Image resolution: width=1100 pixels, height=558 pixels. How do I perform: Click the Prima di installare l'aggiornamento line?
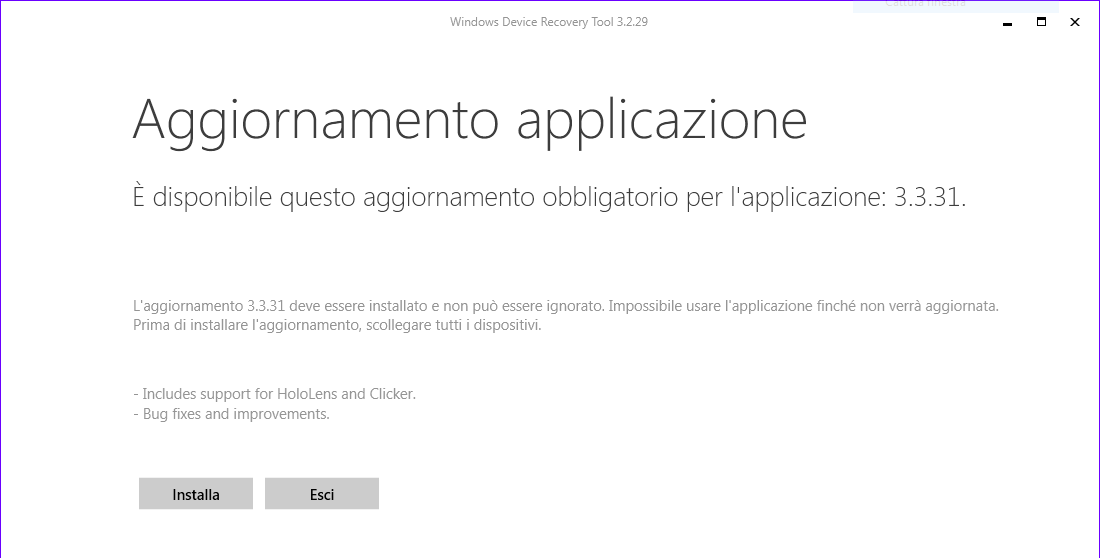coord(337,326)
